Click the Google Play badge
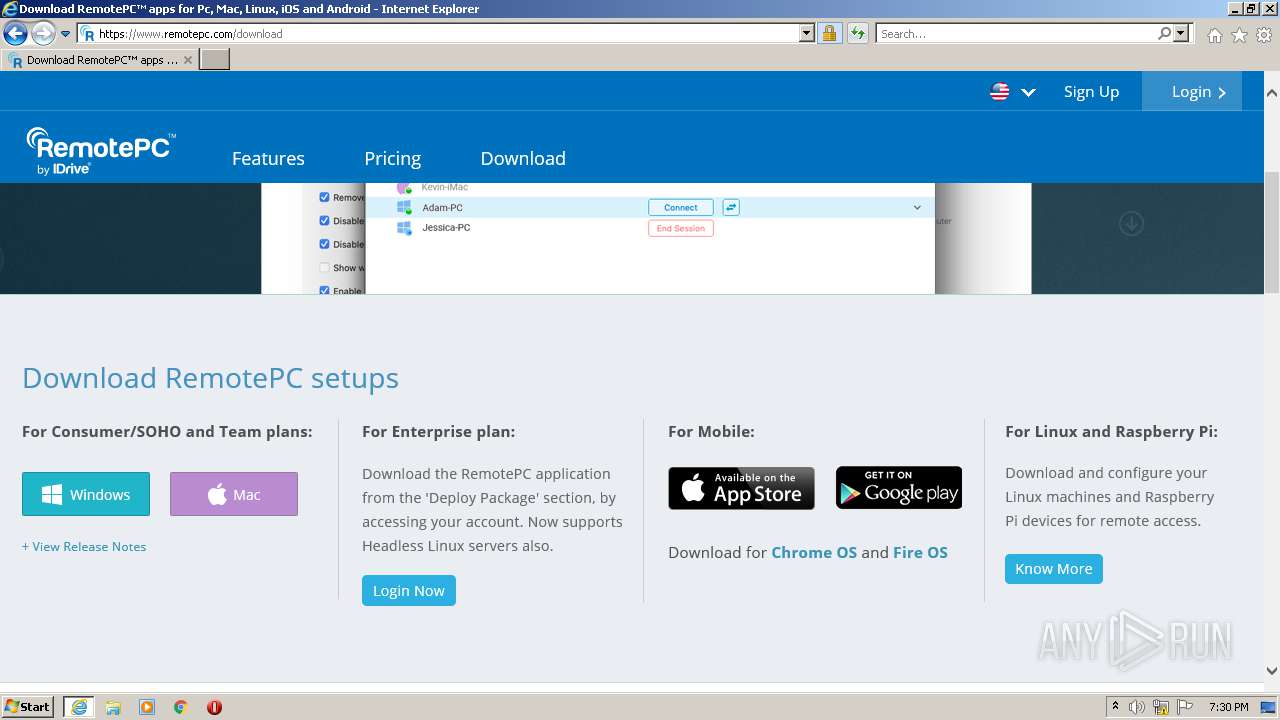This screenshot has height=720, width=1280. [x=899, y=488]
